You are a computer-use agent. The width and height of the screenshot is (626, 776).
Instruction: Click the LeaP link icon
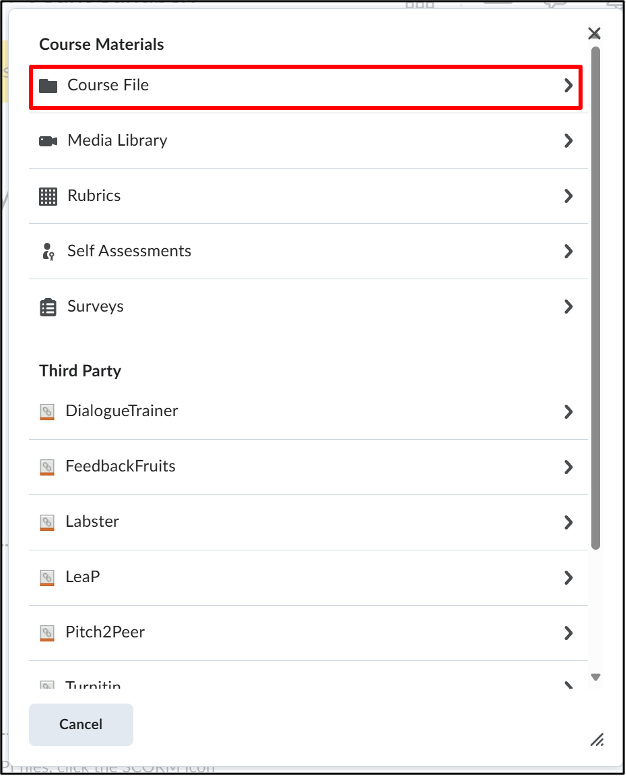click(x=47, y=578)
